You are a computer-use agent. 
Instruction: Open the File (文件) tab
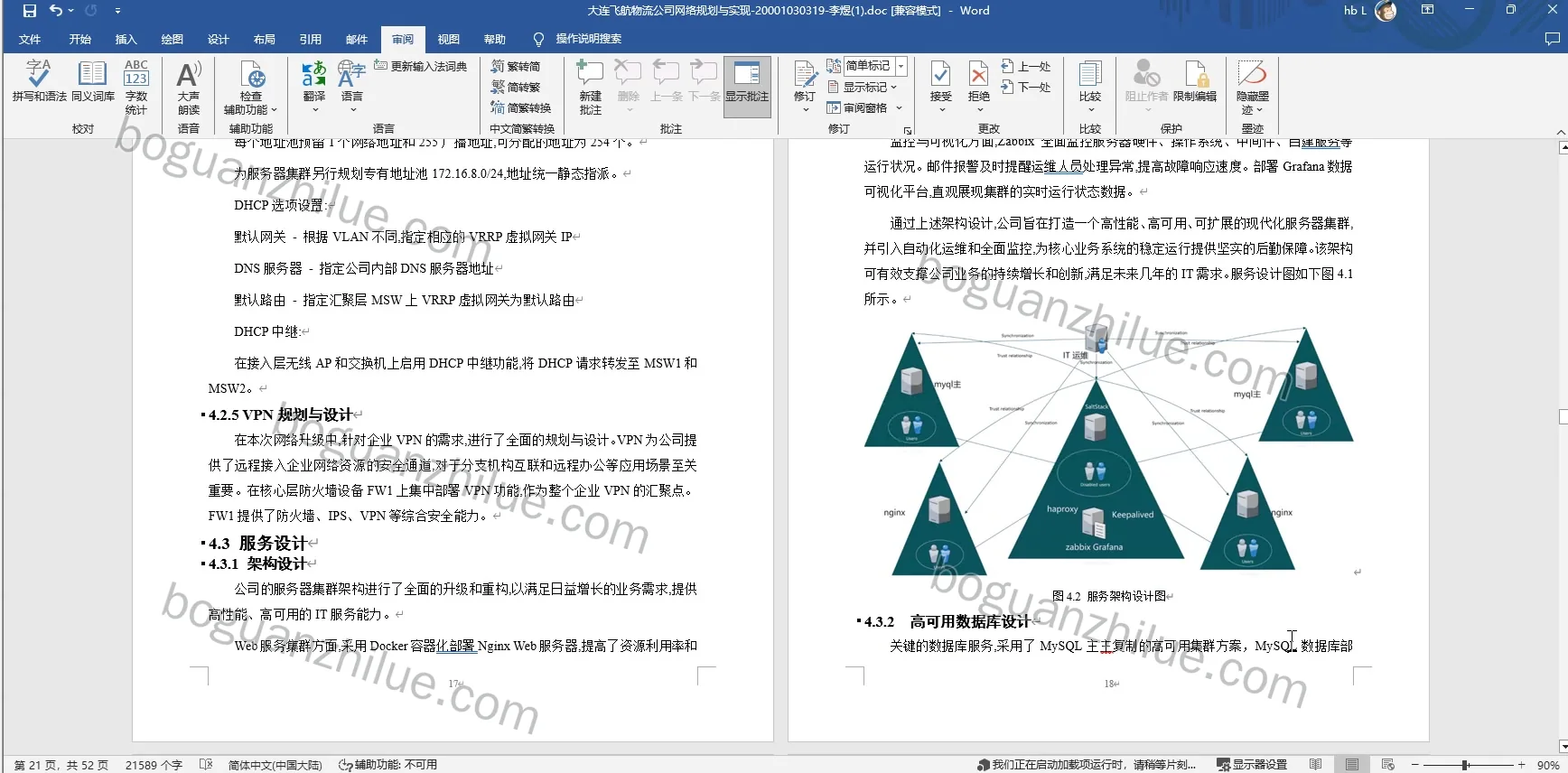(30, 39)
